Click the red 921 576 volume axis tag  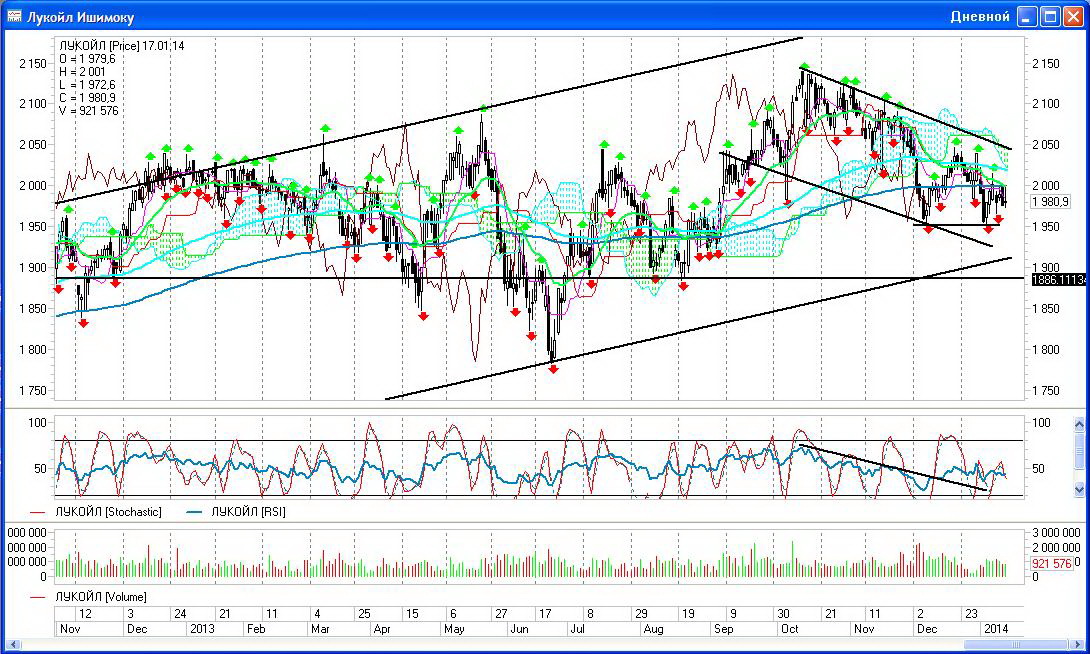click(1052, 564)
